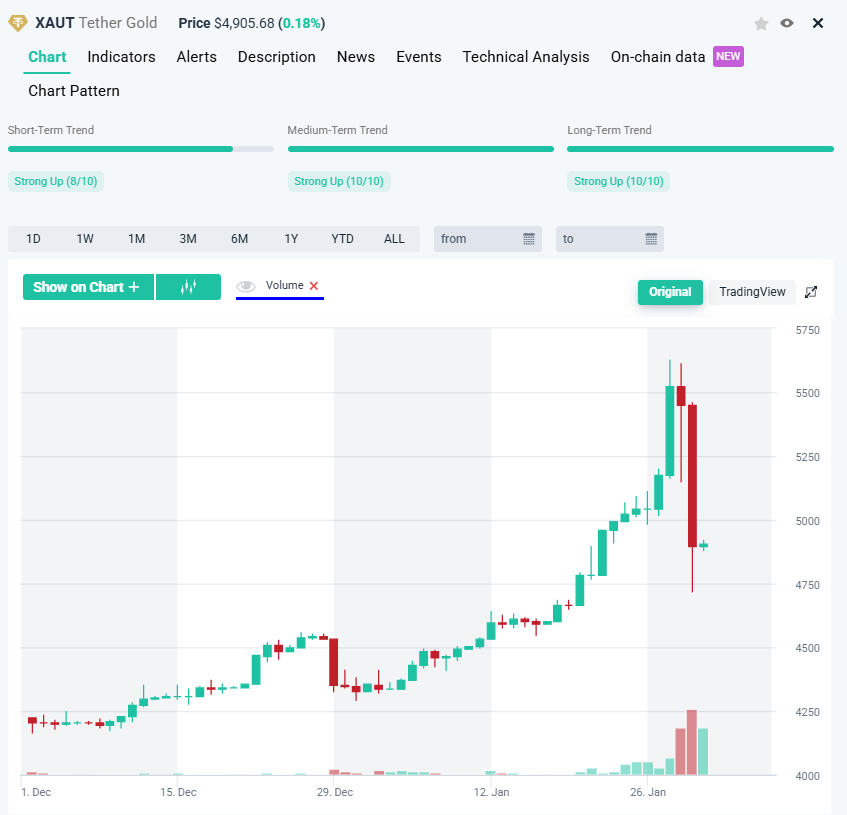
Task: Select the 1Y time range
Action: click(x=291, y=239)
